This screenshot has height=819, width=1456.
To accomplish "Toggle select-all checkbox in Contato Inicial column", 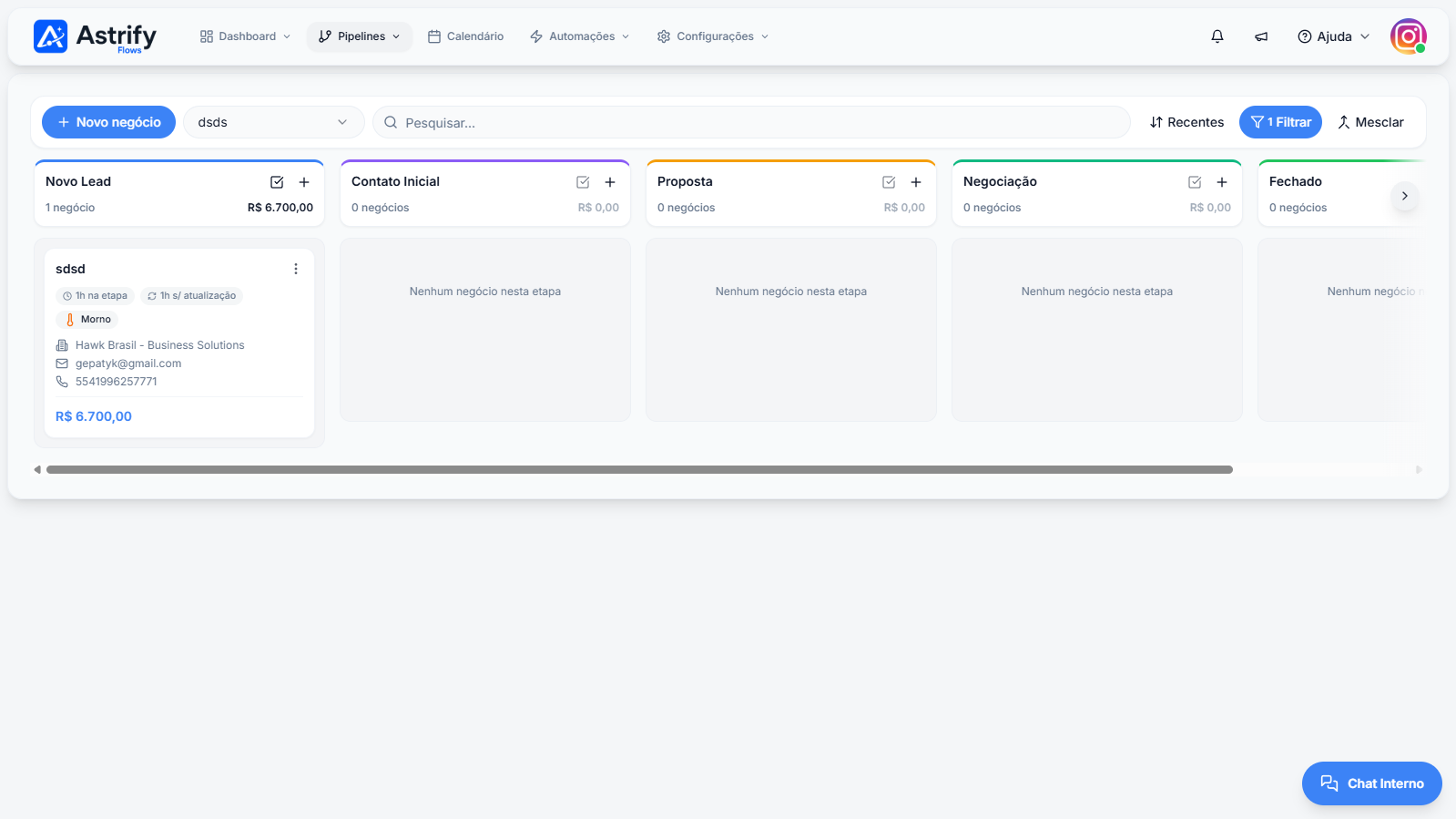I will point(583,182).
